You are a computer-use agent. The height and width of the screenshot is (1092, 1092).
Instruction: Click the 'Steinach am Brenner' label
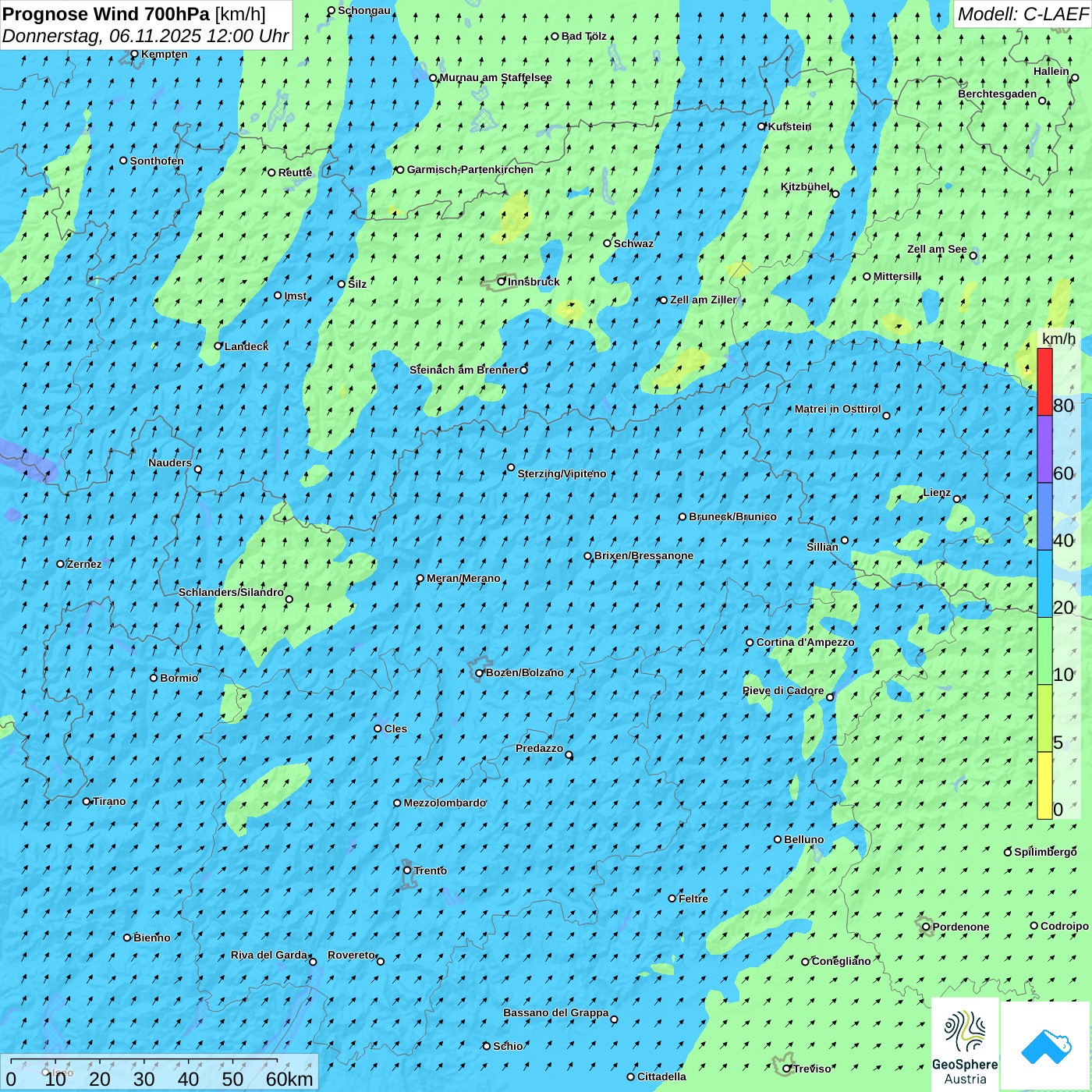464,370
